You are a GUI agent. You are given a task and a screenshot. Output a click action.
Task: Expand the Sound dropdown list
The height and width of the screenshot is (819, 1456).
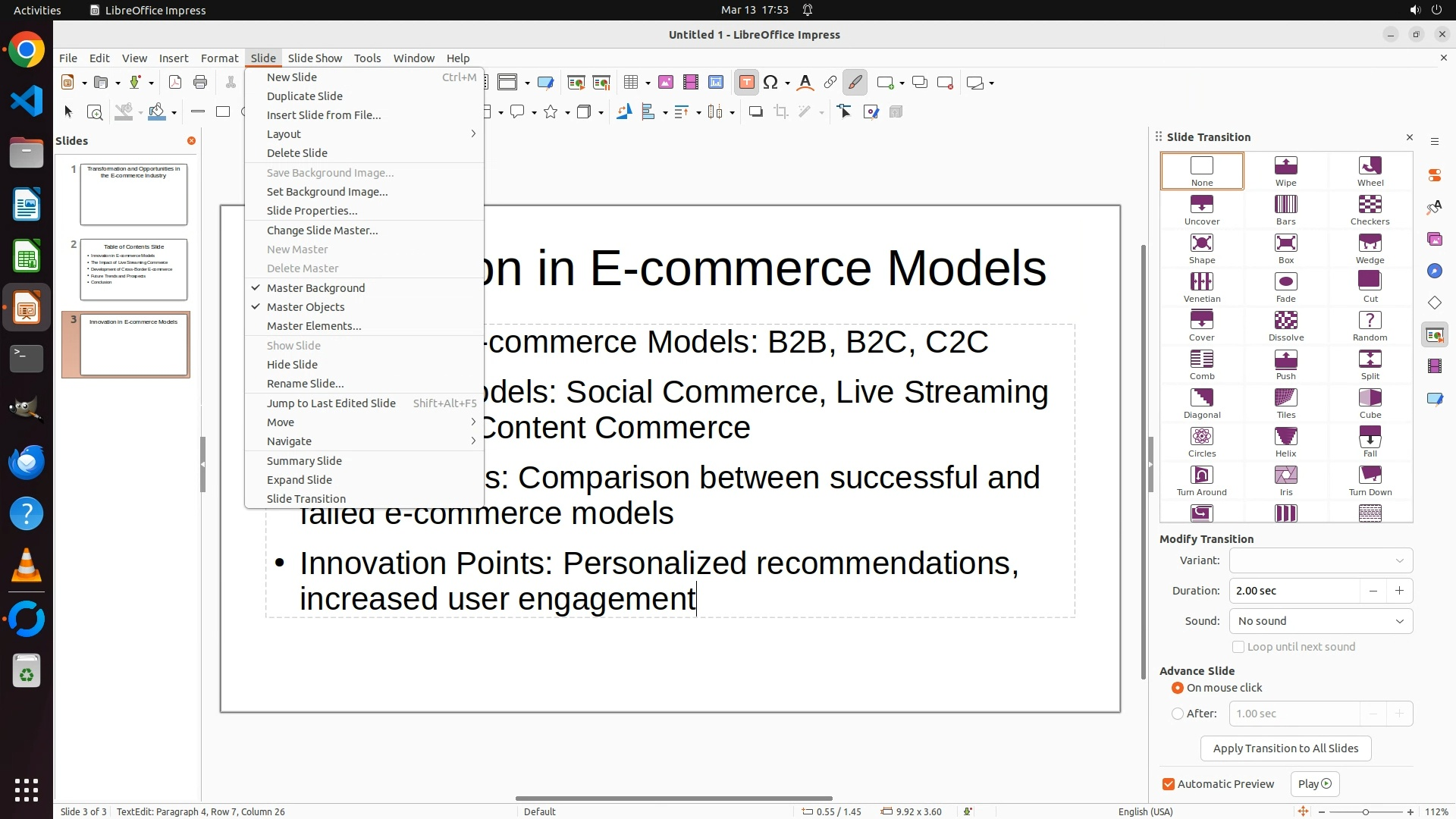[1320, 621]
